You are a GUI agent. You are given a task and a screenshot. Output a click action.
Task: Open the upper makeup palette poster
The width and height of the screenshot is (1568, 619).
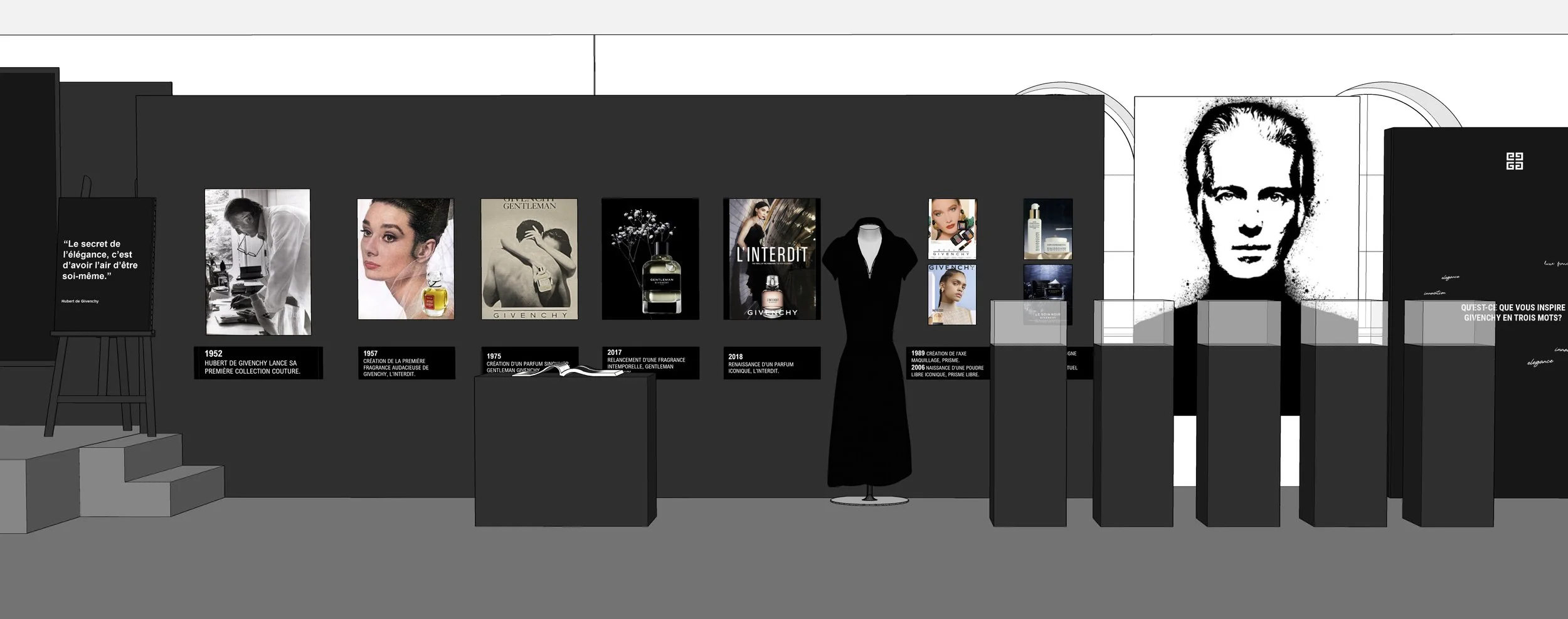952,229
